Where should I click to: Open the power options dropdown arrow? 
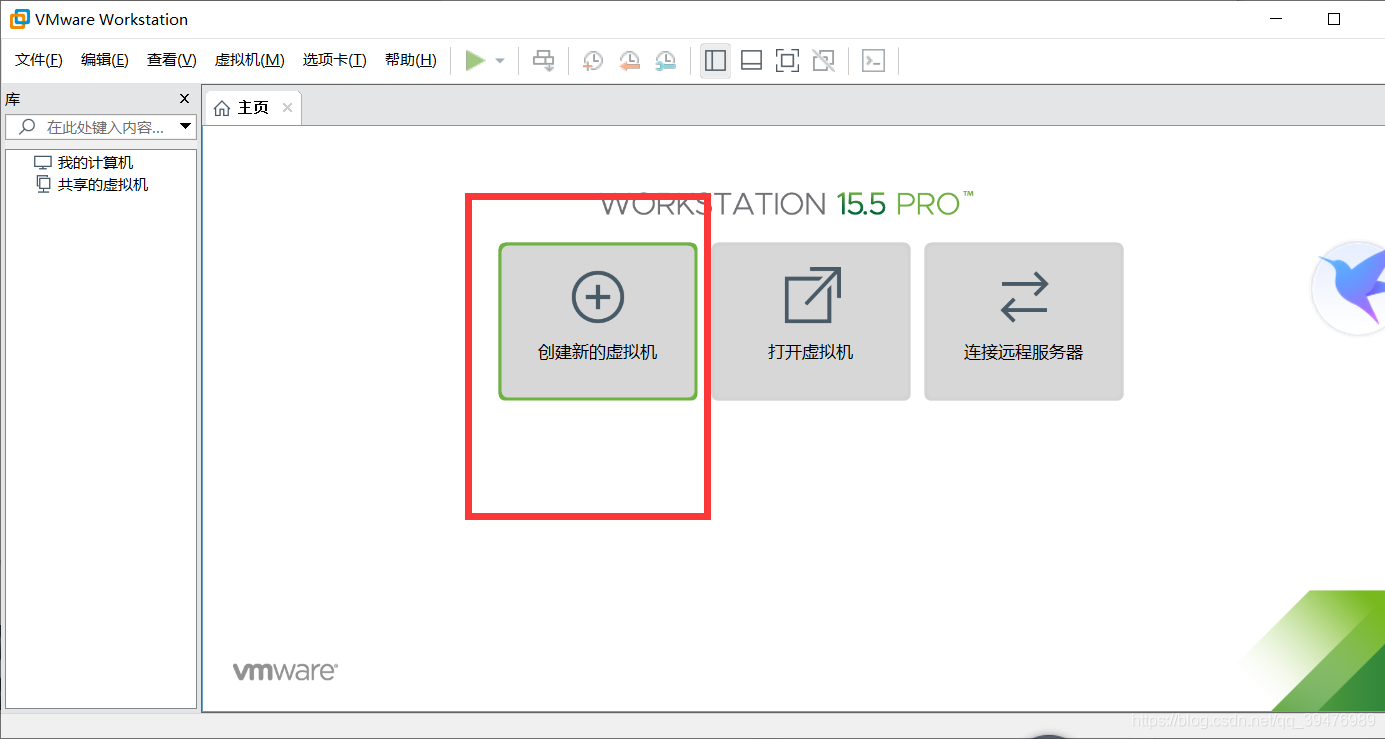click(x=500, y=61)
